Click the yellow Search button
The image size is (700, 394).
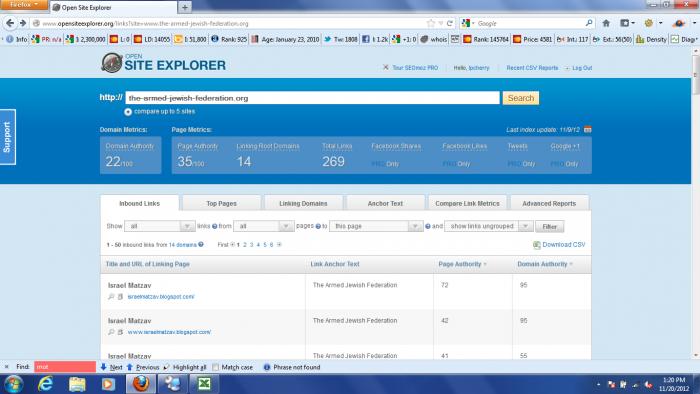[x=521, y=98]
